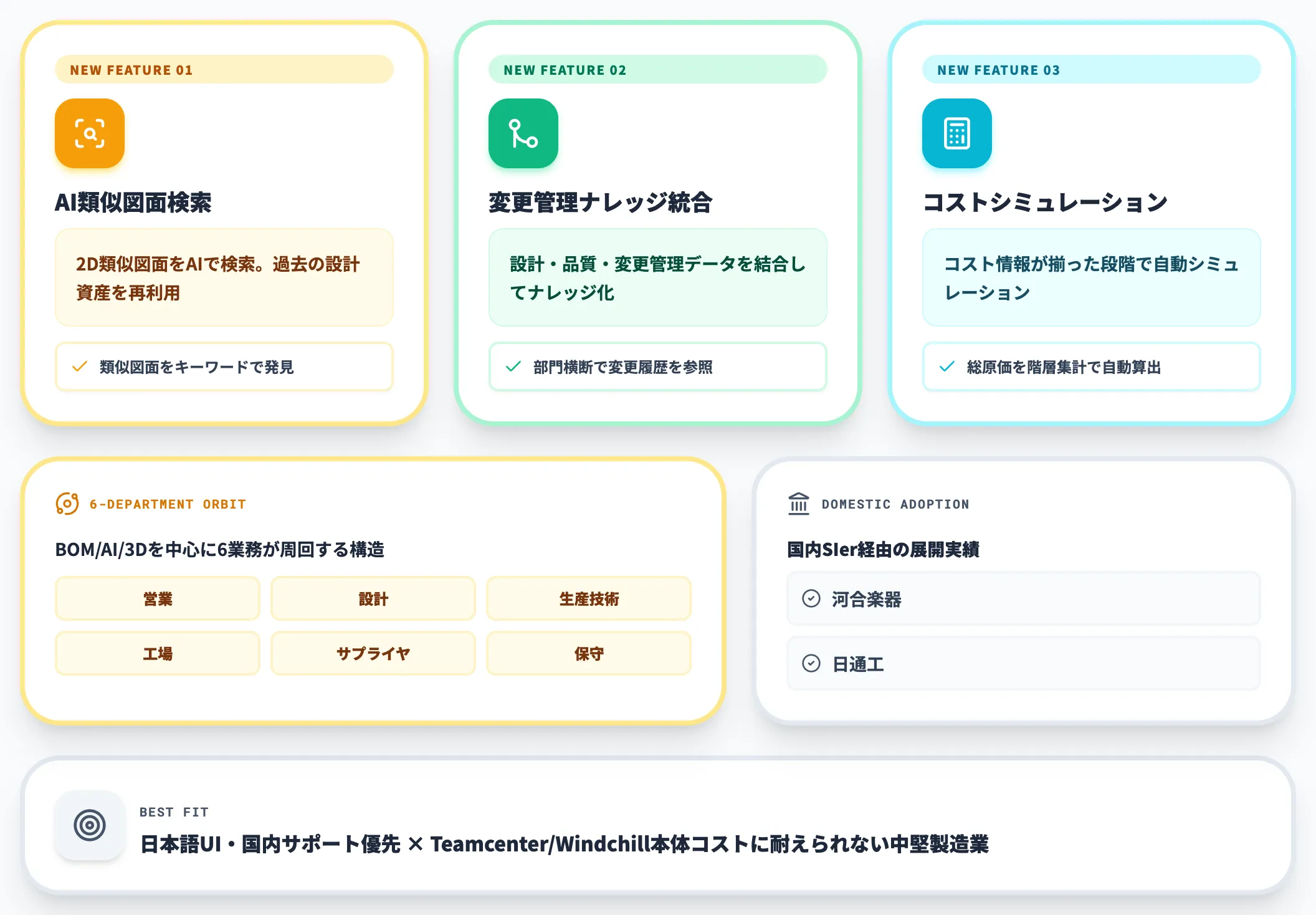Click the 生産技術 department chip
Image resolution: width=1316 pixels, height=915 pixels.
pos(589,599)
